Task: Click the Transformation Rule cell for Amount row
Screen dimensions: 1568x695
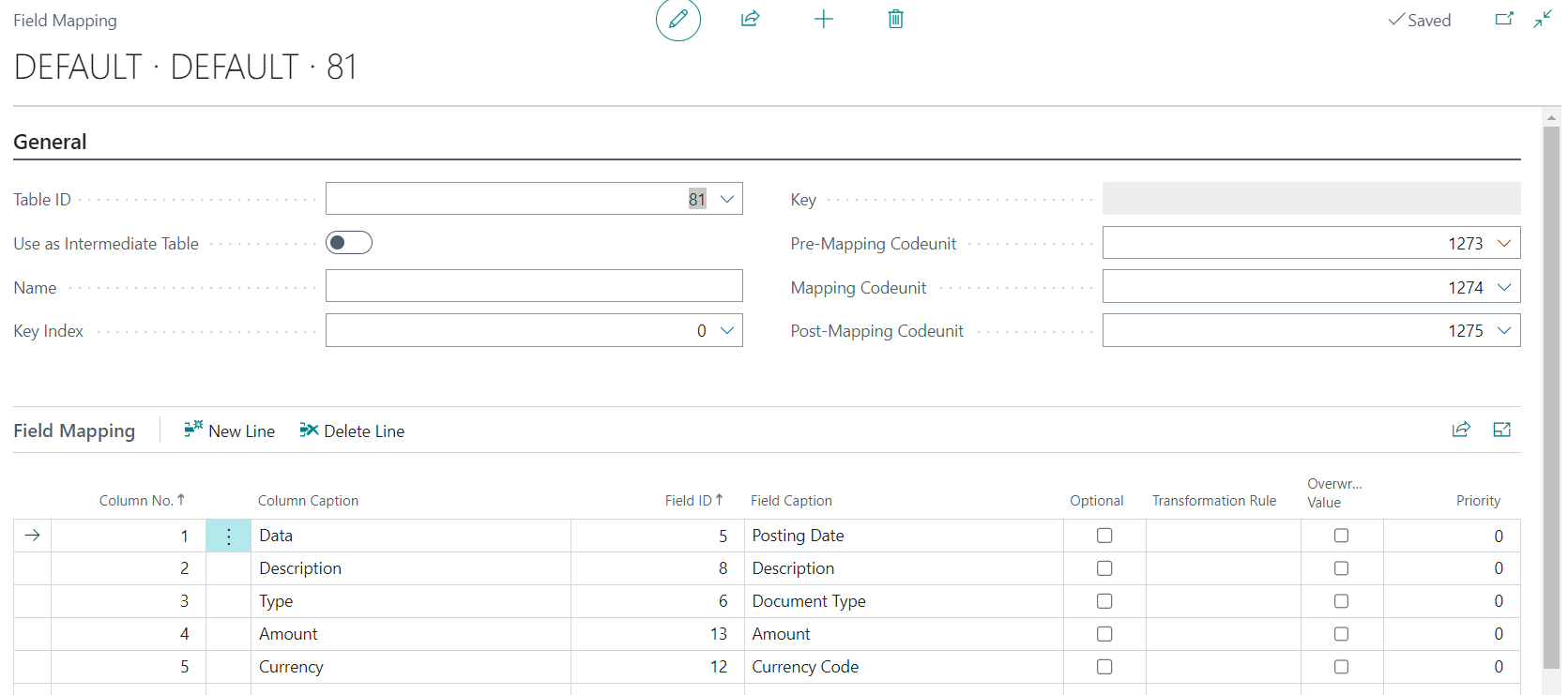Action: 1224,634
